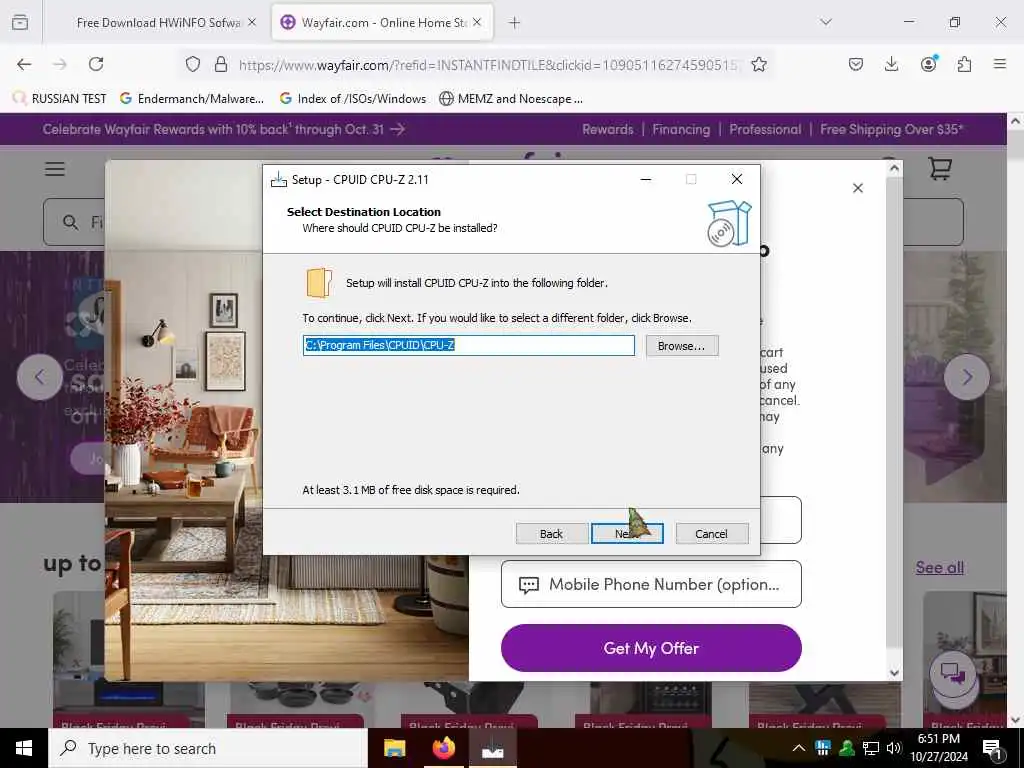Open the Rewards link in purple banner
Screen dimensions: 1024x768
(607, 129)
